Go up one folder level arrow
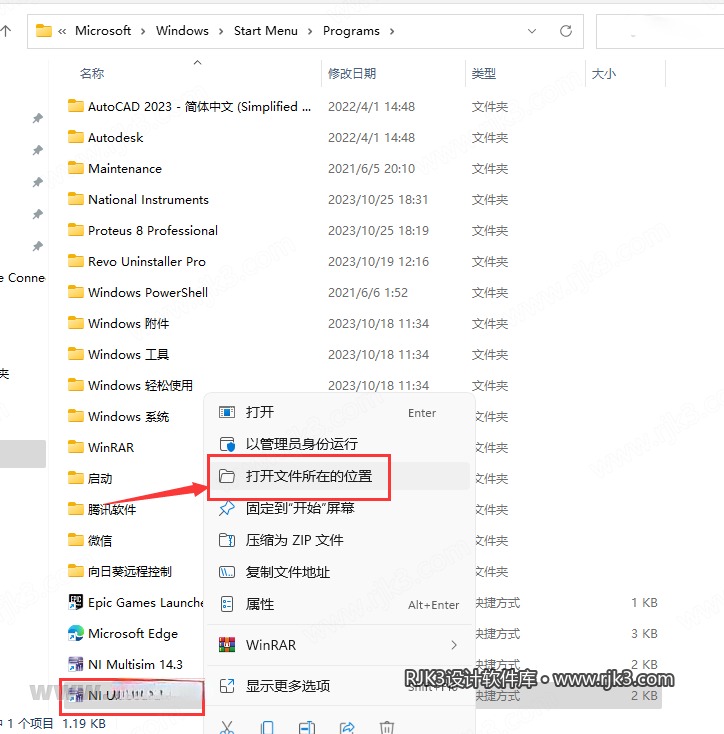The height and width of the screenshot is (734, 724). pos(6,31)
